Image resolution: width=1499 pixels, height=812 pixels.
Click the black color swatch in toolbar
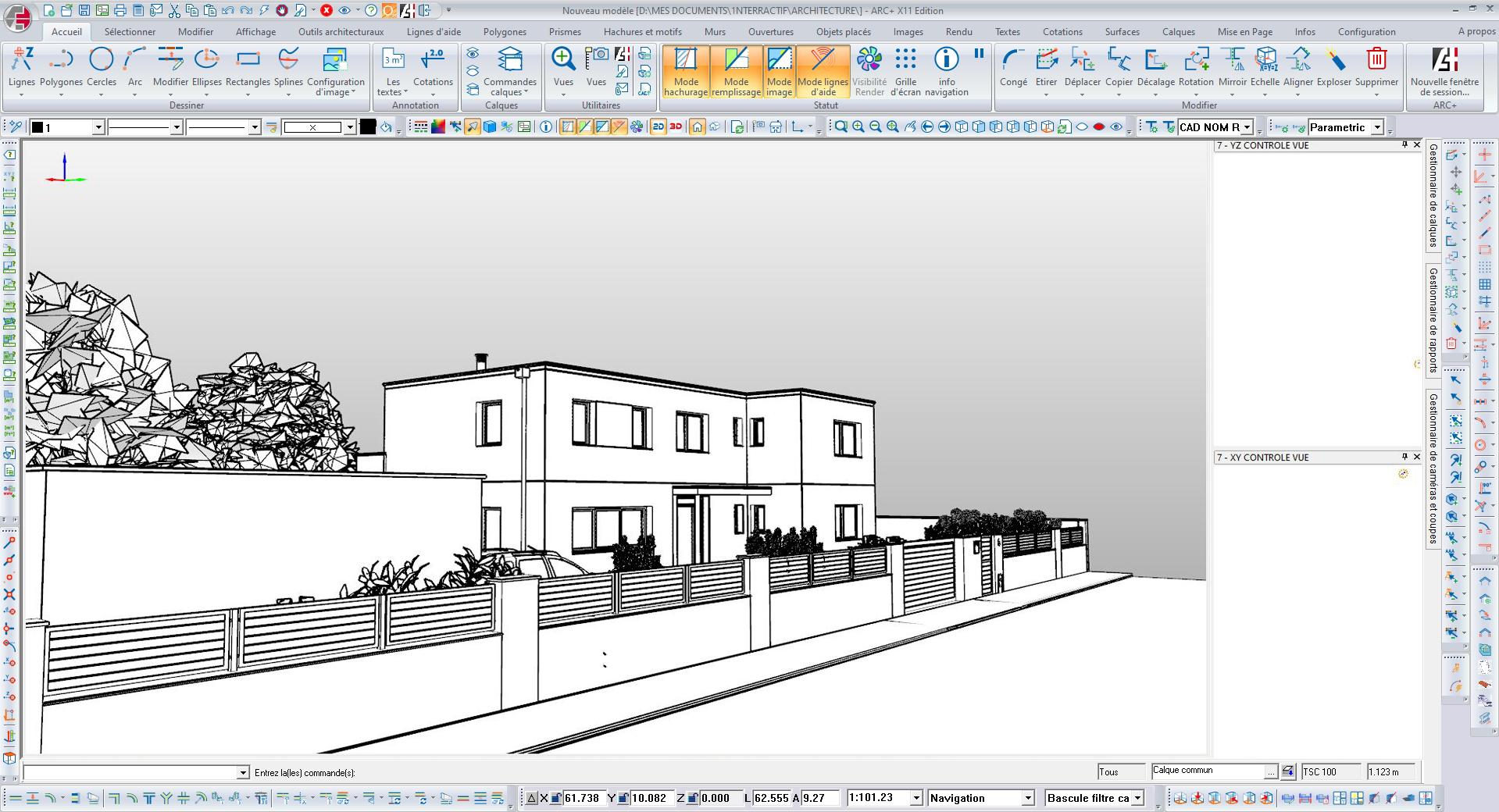click(x=368, y=127)
